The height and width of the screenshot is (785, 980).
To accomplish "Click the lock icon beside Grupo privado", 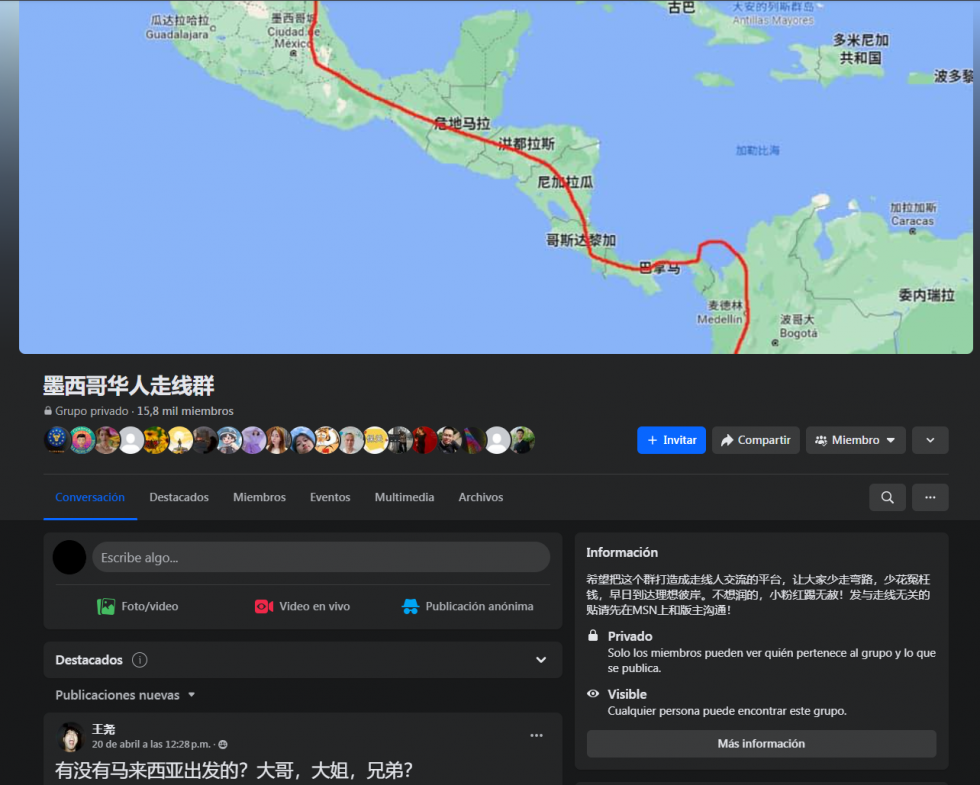I will 48,411.
